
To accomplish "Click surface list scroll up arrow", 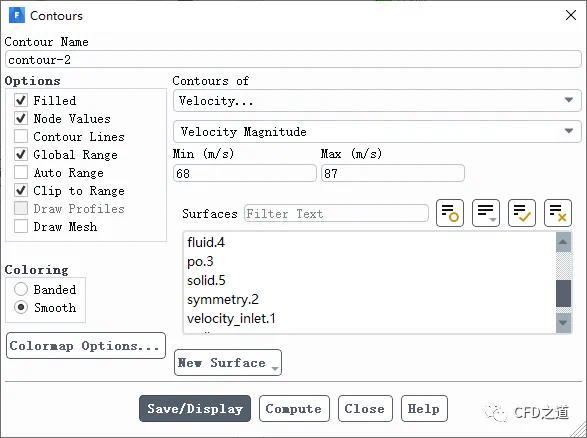I will (x=563, y=242).
